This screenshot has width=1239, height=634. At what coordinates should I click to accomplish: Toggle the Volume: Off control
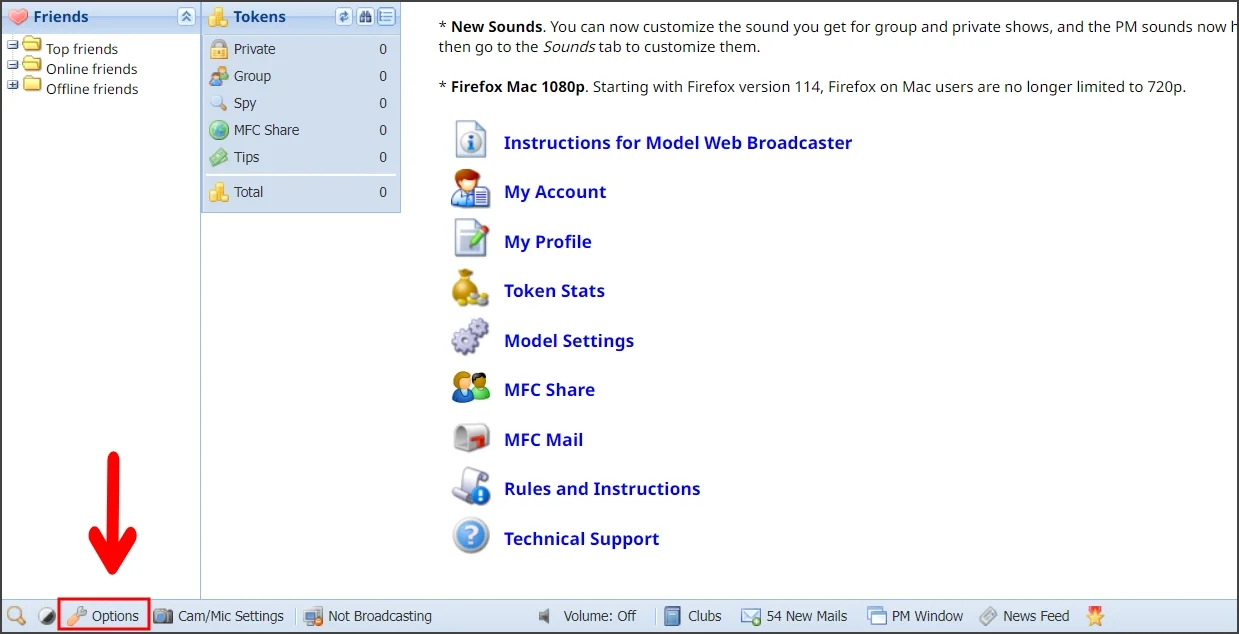point(587,616)
